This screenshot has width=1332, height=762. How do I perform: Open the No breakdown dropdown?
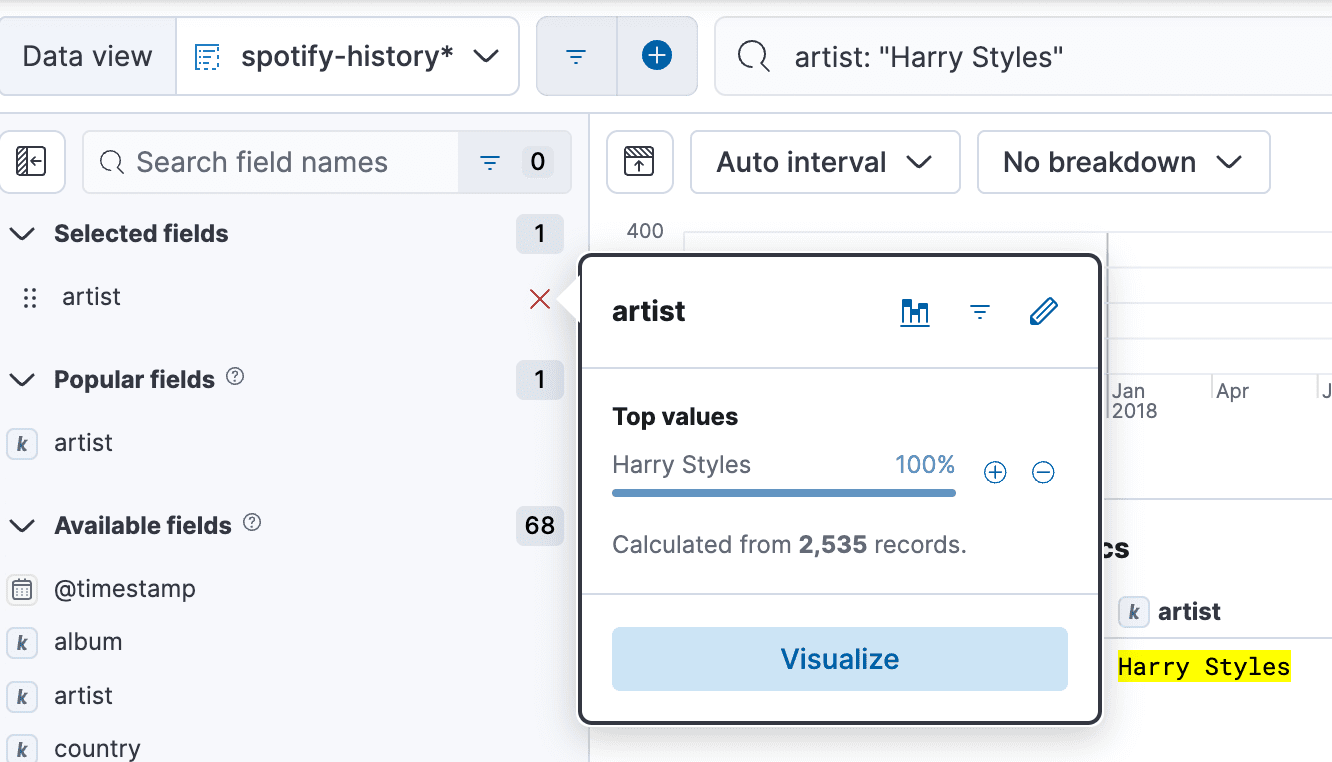1122,162
